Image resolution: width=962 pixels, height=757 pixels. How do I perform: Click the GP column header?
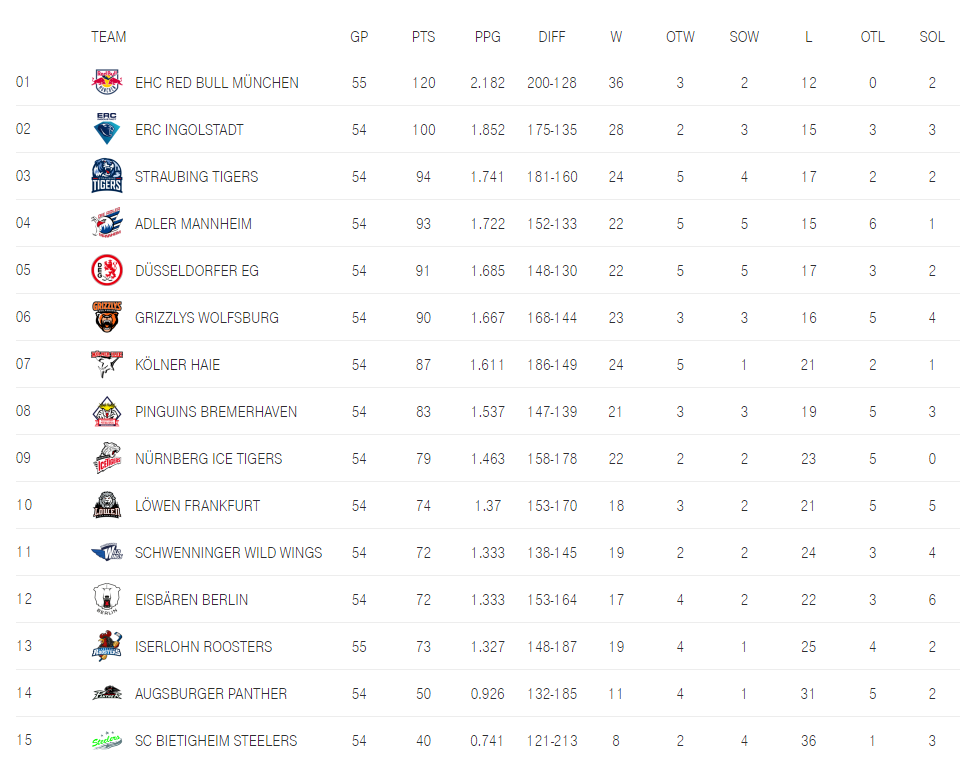(359, 37)
